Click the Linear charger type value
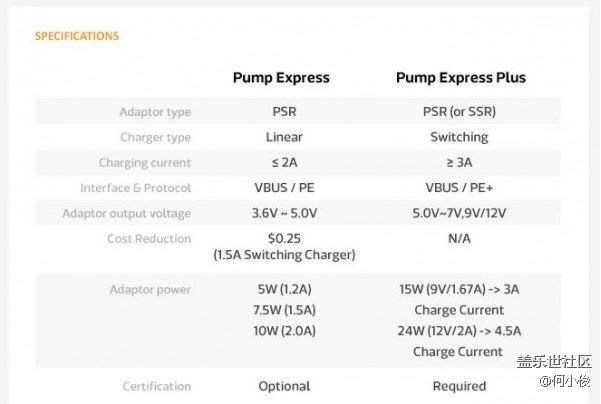This screenshot has width=601, height=404. tap(284, 137)
